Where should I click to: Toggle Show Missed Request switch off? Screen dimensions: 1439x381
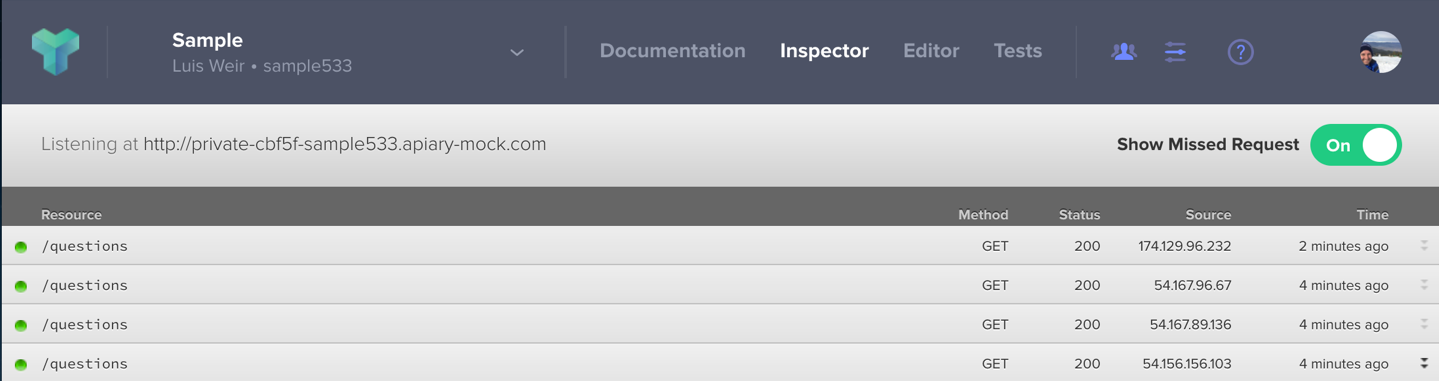(x=1356, y=145)
